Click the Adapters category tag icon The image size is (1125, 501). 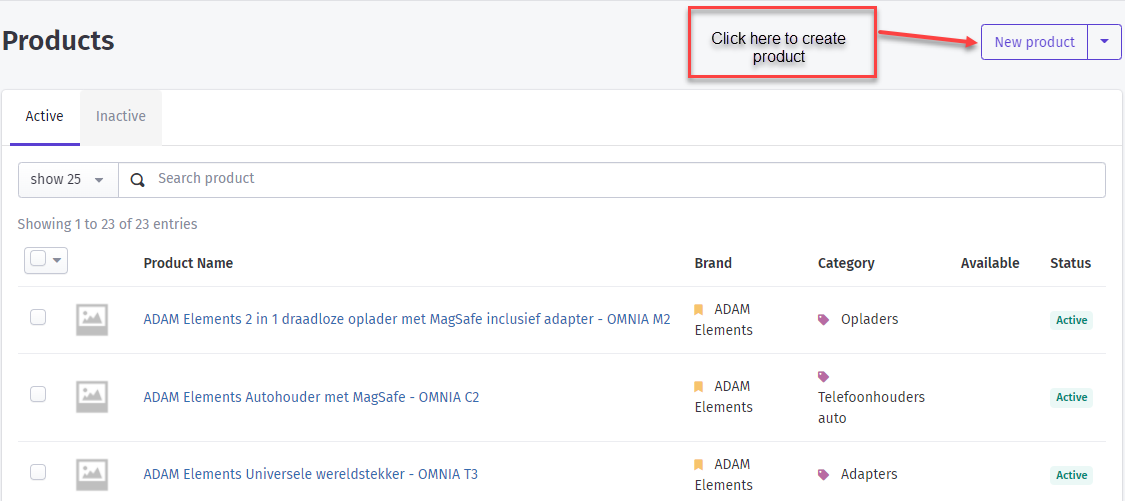pos(824,474)
